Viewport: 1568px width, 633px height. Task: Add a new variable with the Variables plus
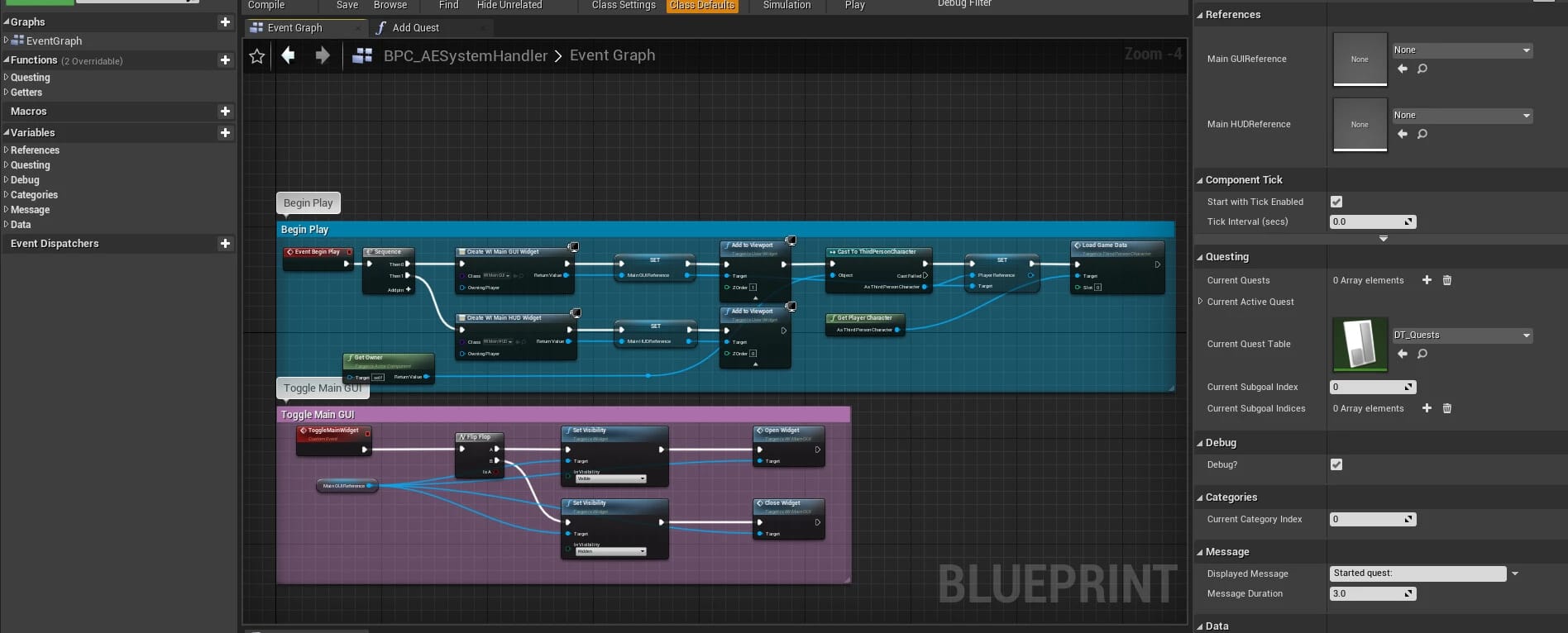coord(225,132)
